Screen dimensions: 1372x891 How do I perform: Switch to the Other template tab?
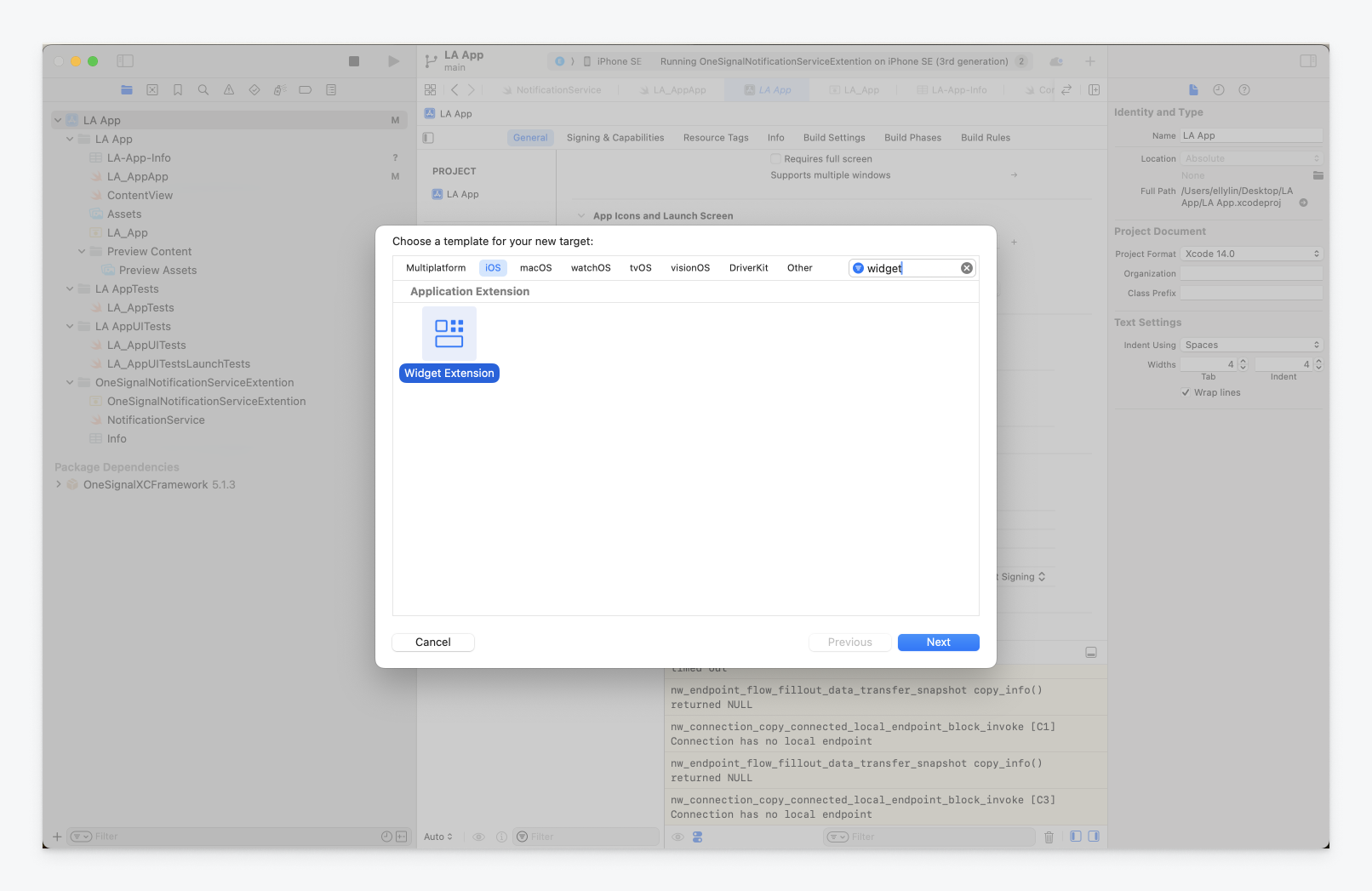(800, 268)
